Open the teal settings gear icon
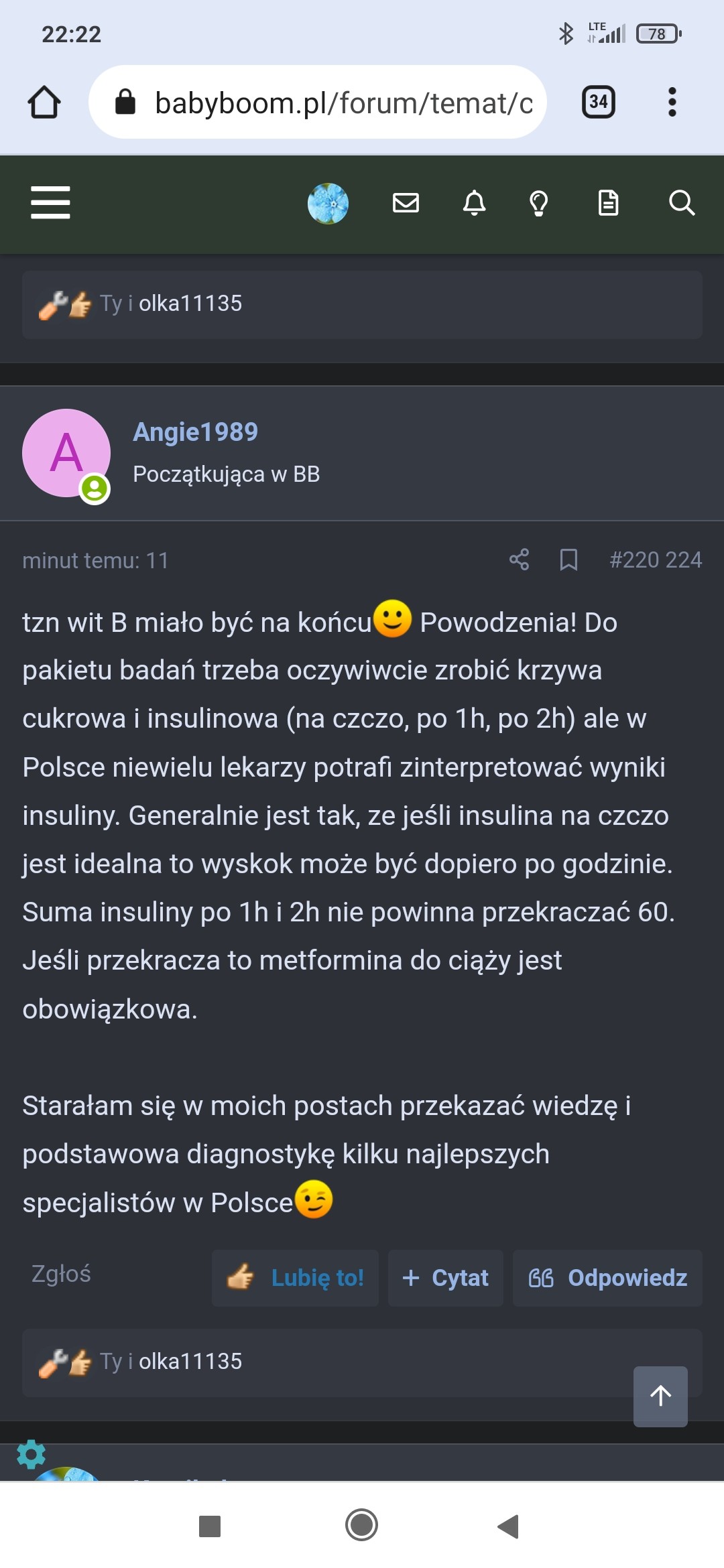This screenshot has width=724, height=1568. (x=31, y=1454)
